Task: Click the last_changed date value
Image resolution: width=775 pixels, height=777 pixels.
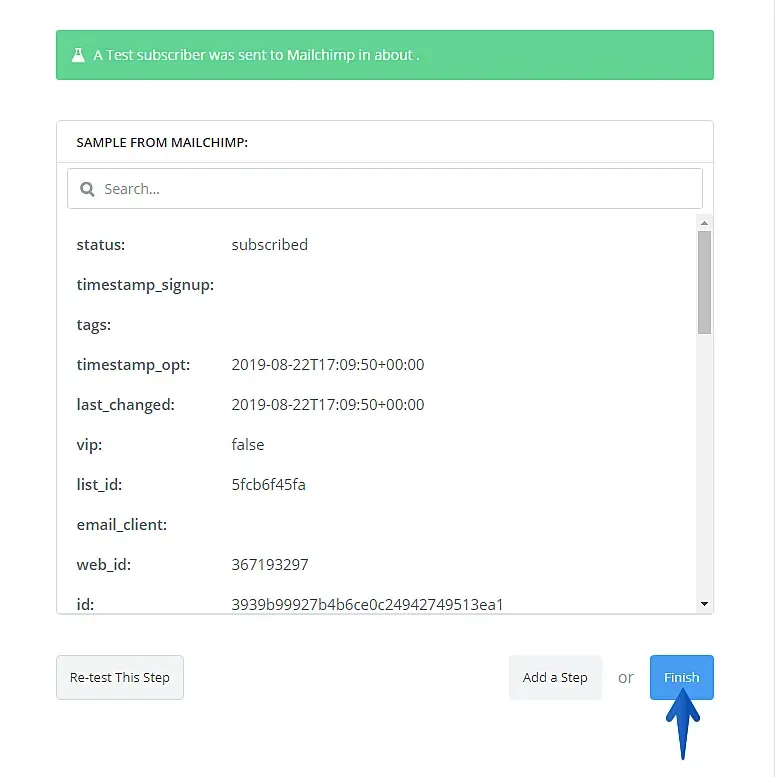Action: pos(328,405)
